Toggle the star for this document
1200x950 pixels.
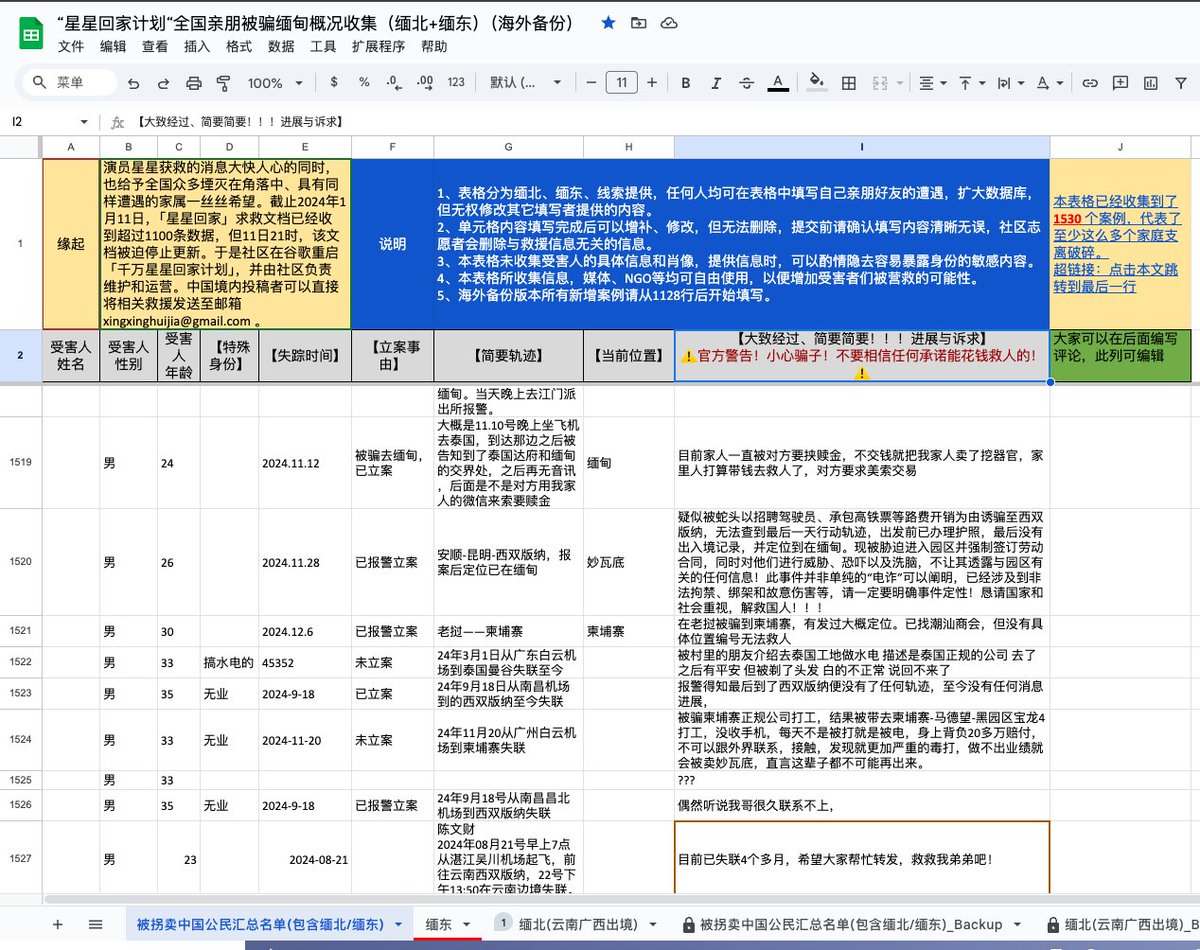[x=608, y=23]
